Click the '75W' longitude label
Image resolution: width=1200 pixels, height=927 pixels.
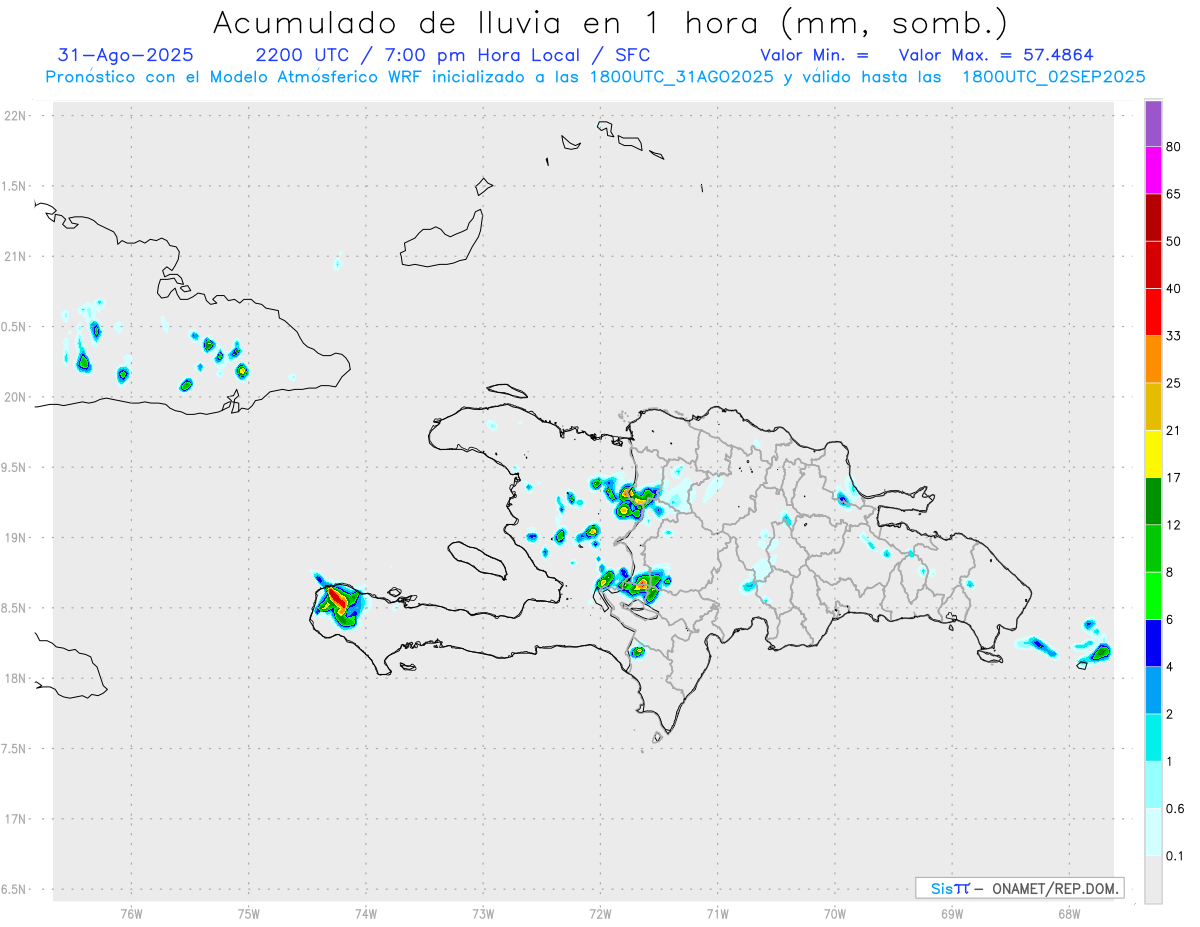tap(249, 914)
